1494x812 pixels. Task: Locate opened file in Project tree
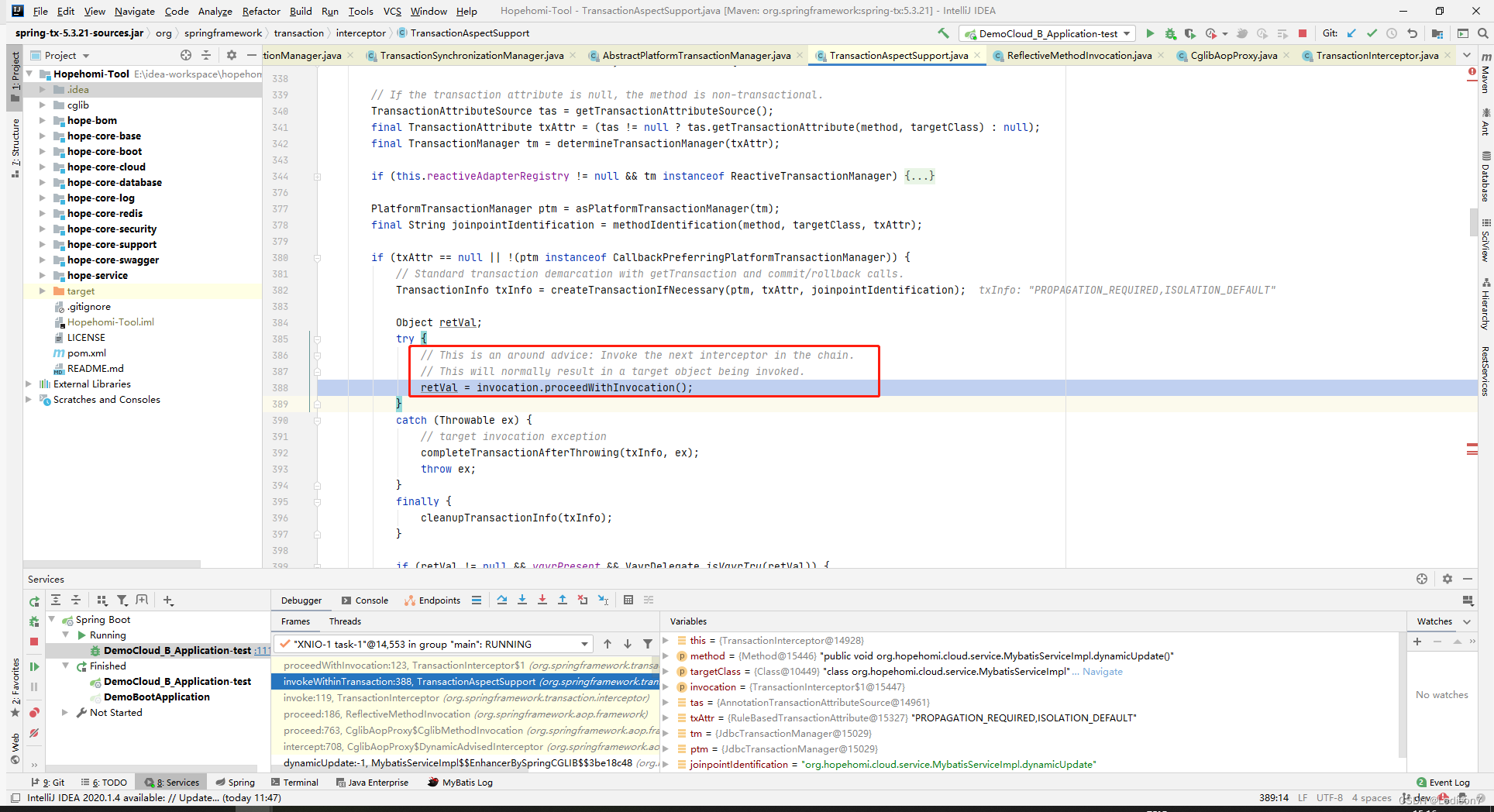[185, 55]
